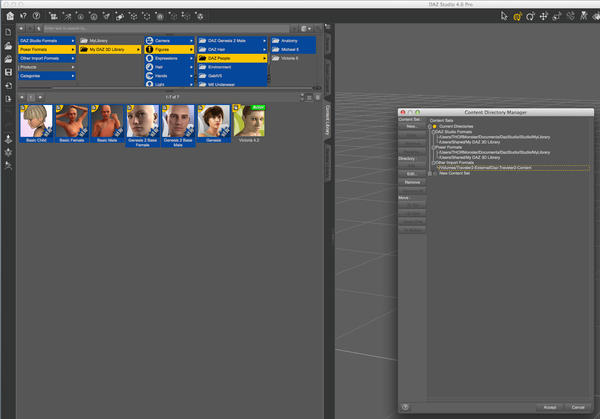Expand the Categories arrow
Viewport: 600px width, 419px height.
click(73, 76)
